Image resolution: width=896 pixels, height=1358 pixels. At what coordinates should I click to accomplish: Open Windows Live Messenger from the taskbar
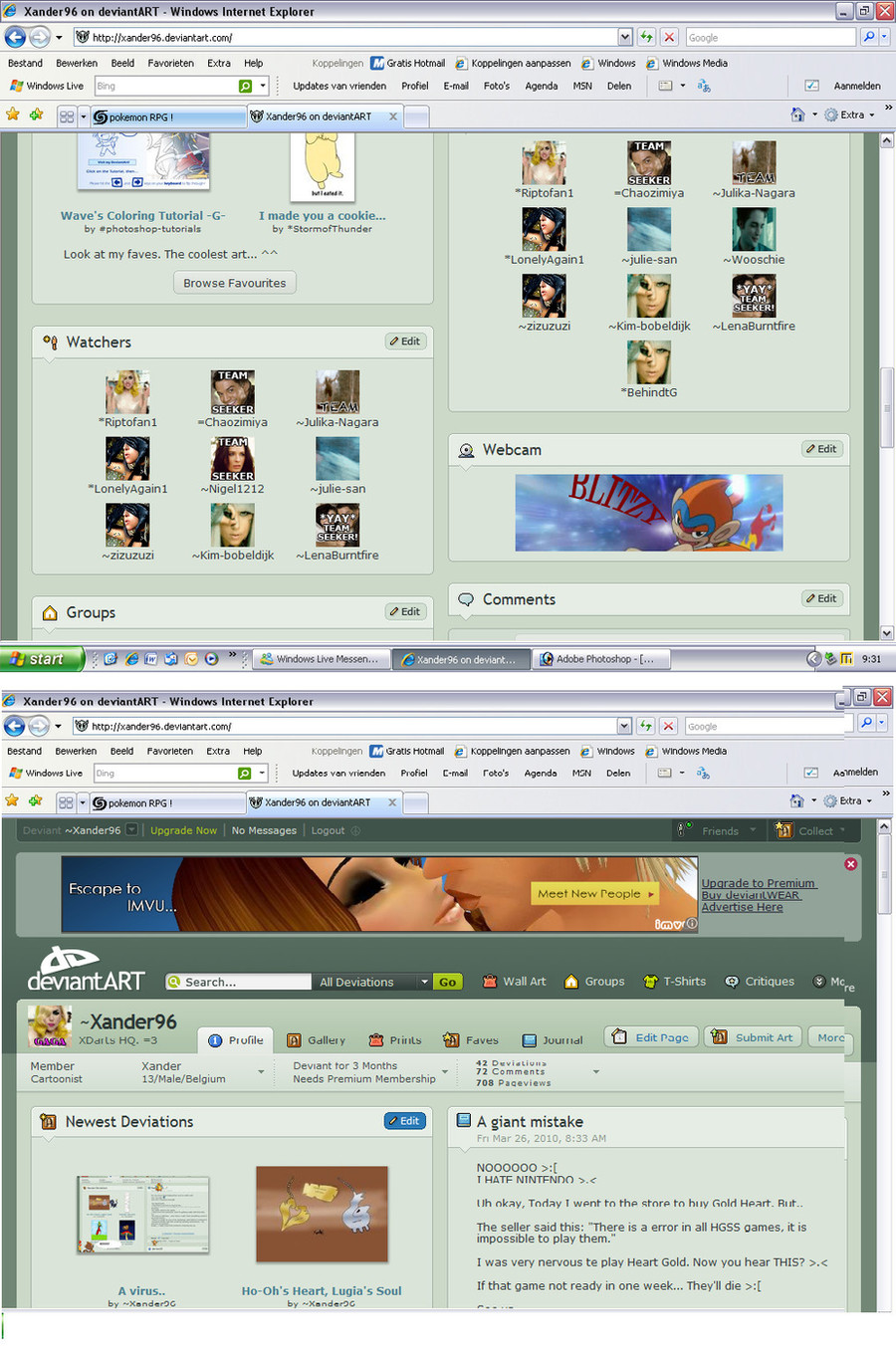[320, 658]
